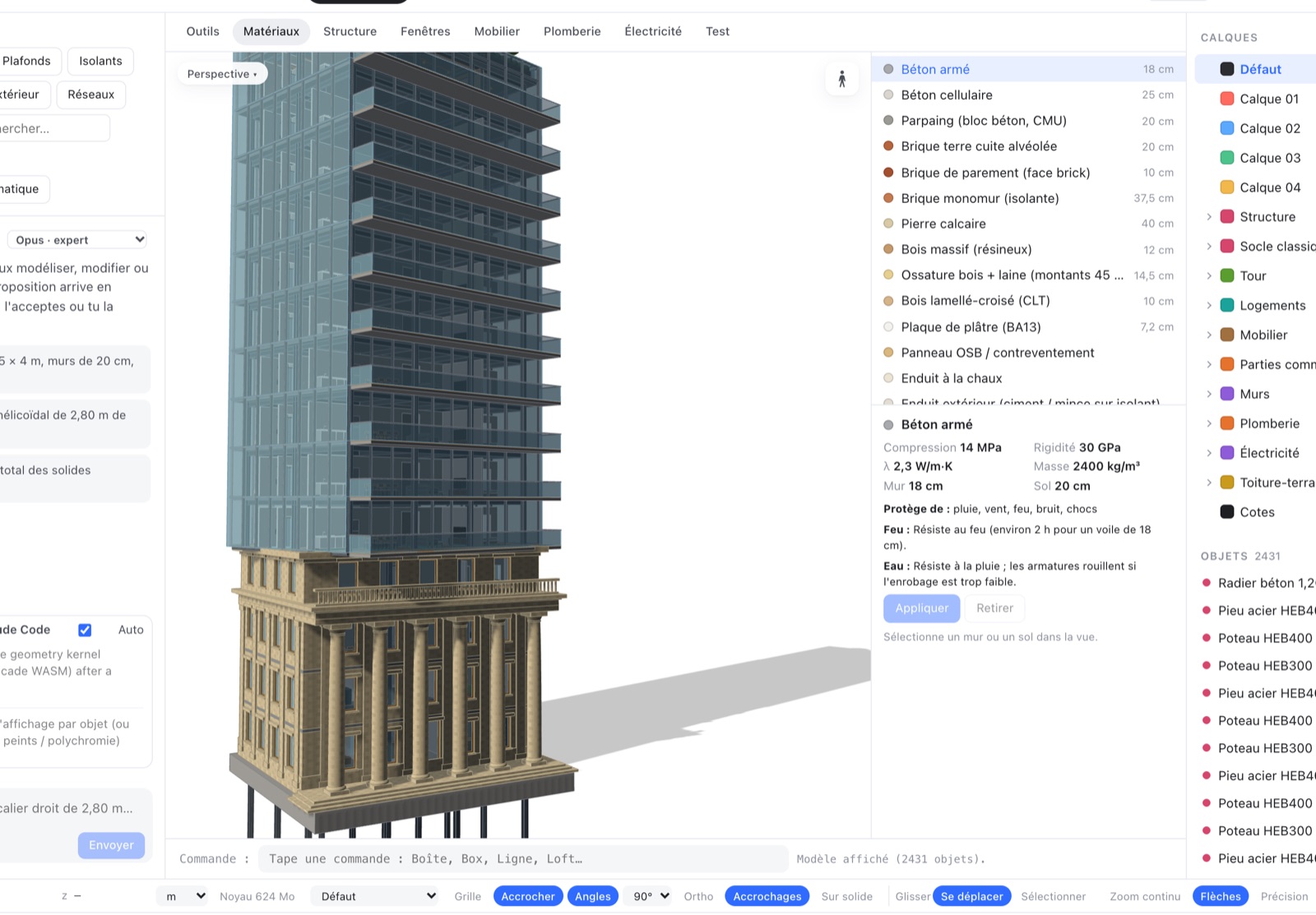1316x915 pixels.
Task: Expand the Plomberie layer group
Action: tap(1209, 423)
